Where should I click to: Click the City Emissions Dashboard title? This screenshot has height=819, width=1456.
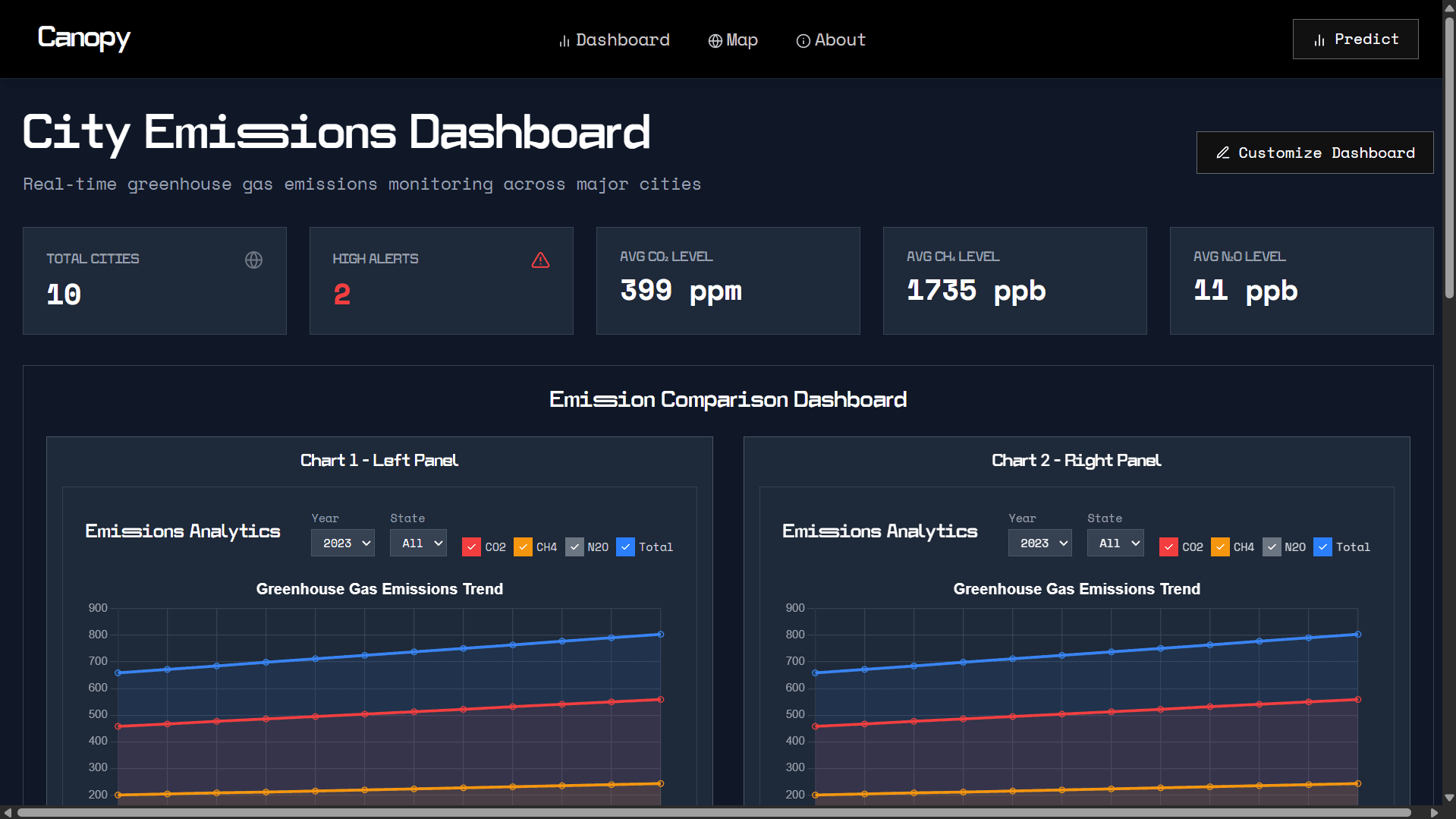coord(336,133)
